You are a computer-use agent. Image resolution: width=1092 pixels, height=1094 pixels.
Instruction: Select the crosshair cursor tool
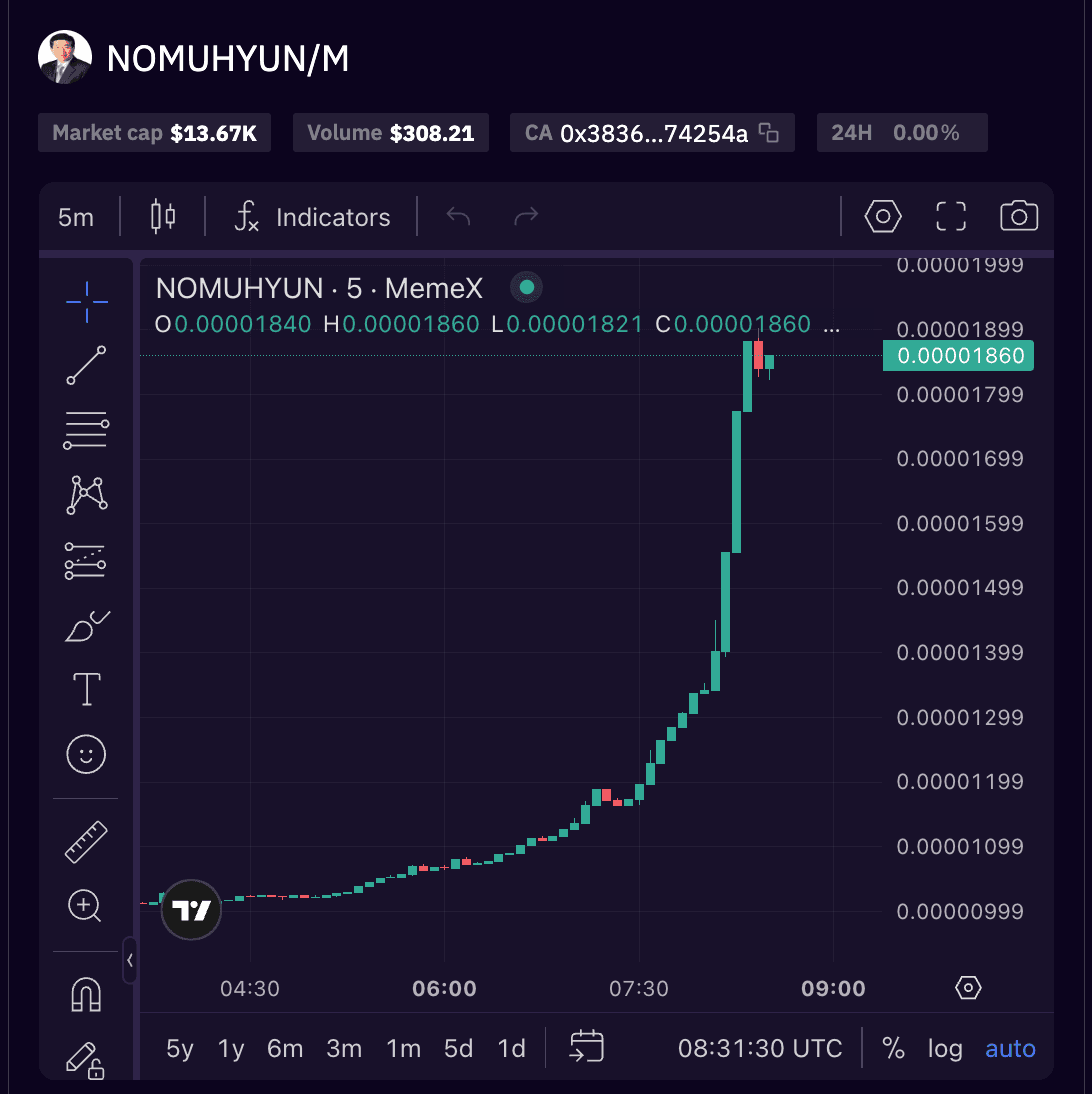click(87, 302)
